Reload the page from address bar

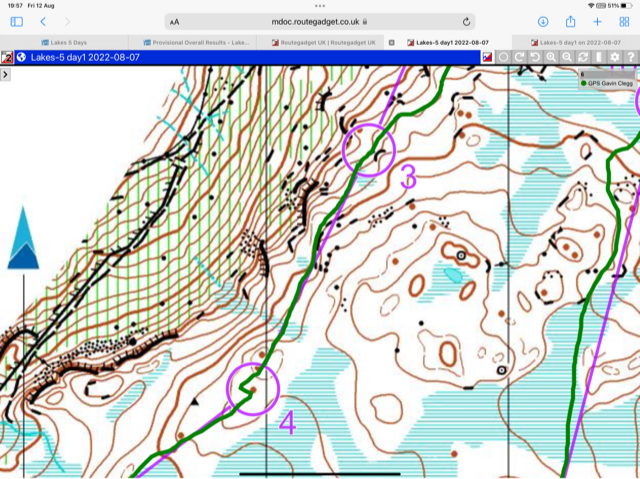point(467,21)
